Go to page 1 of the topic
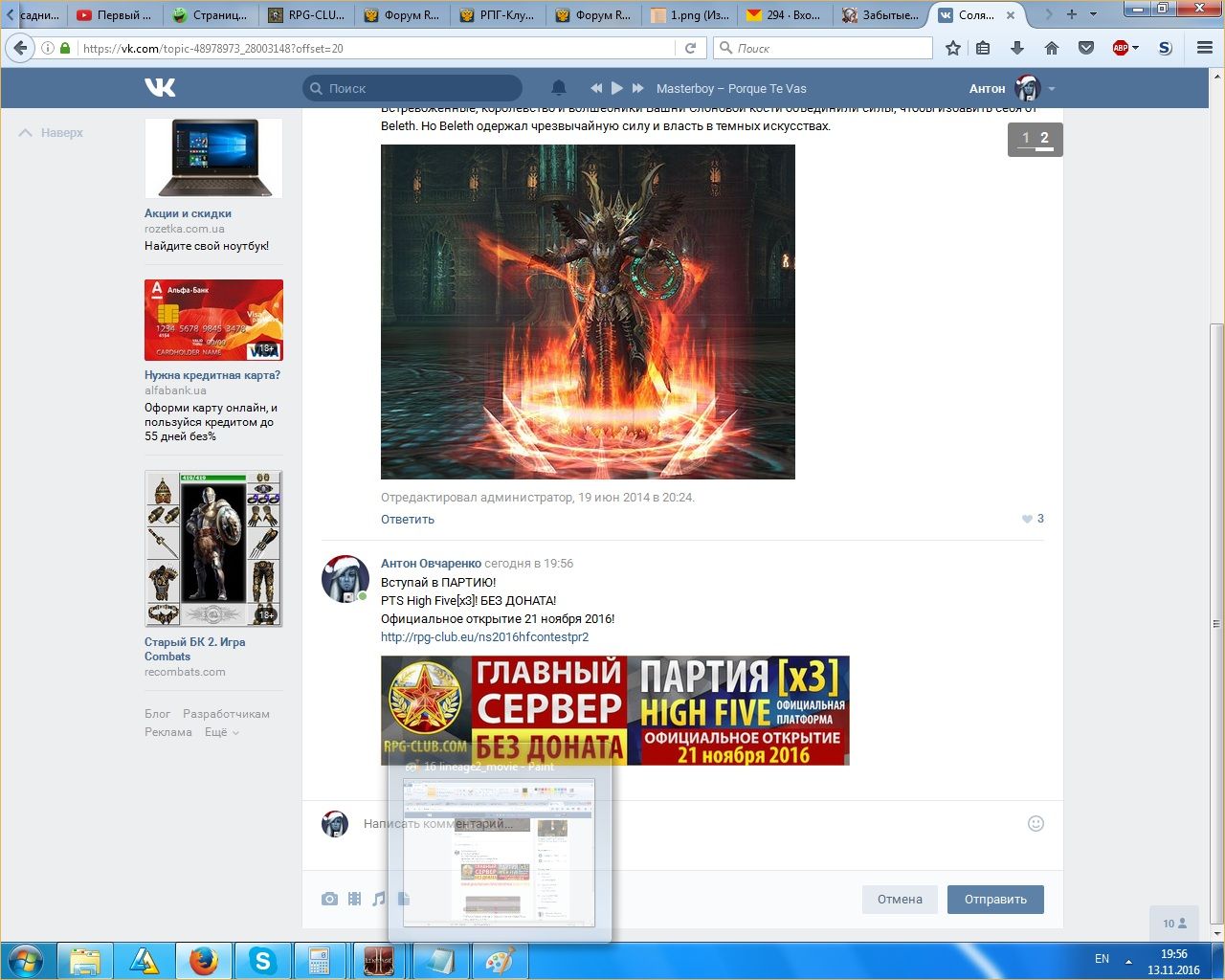1225x980 pixels. tap(1025, 139)
